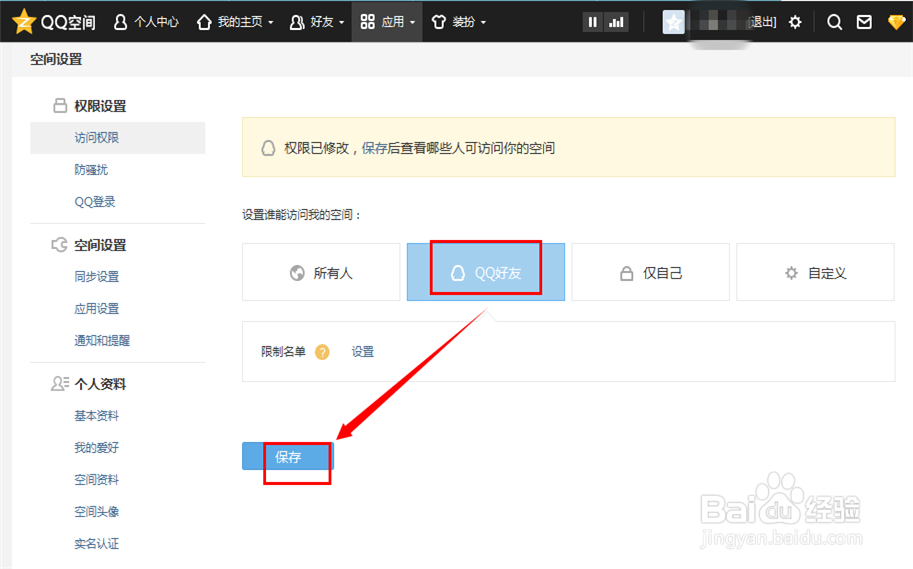Expand the 好友 dropdown menu
The image size is (913, 569).
pos(311,22)
